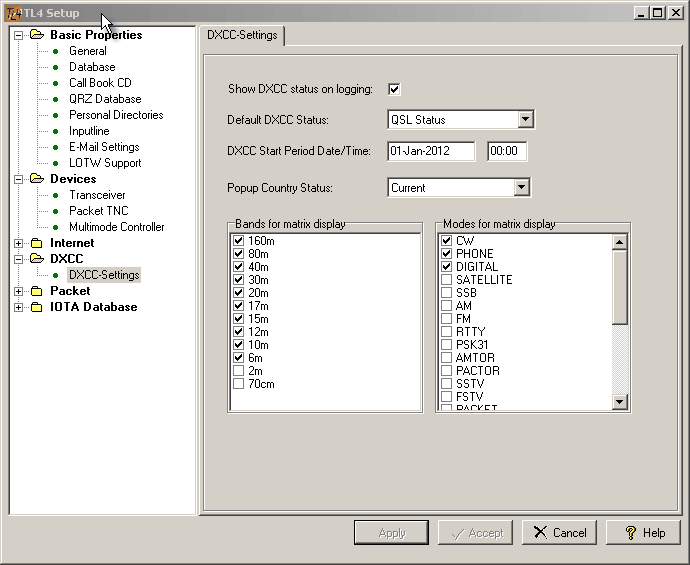Collapse the DXCC tree node

point(18,259)
